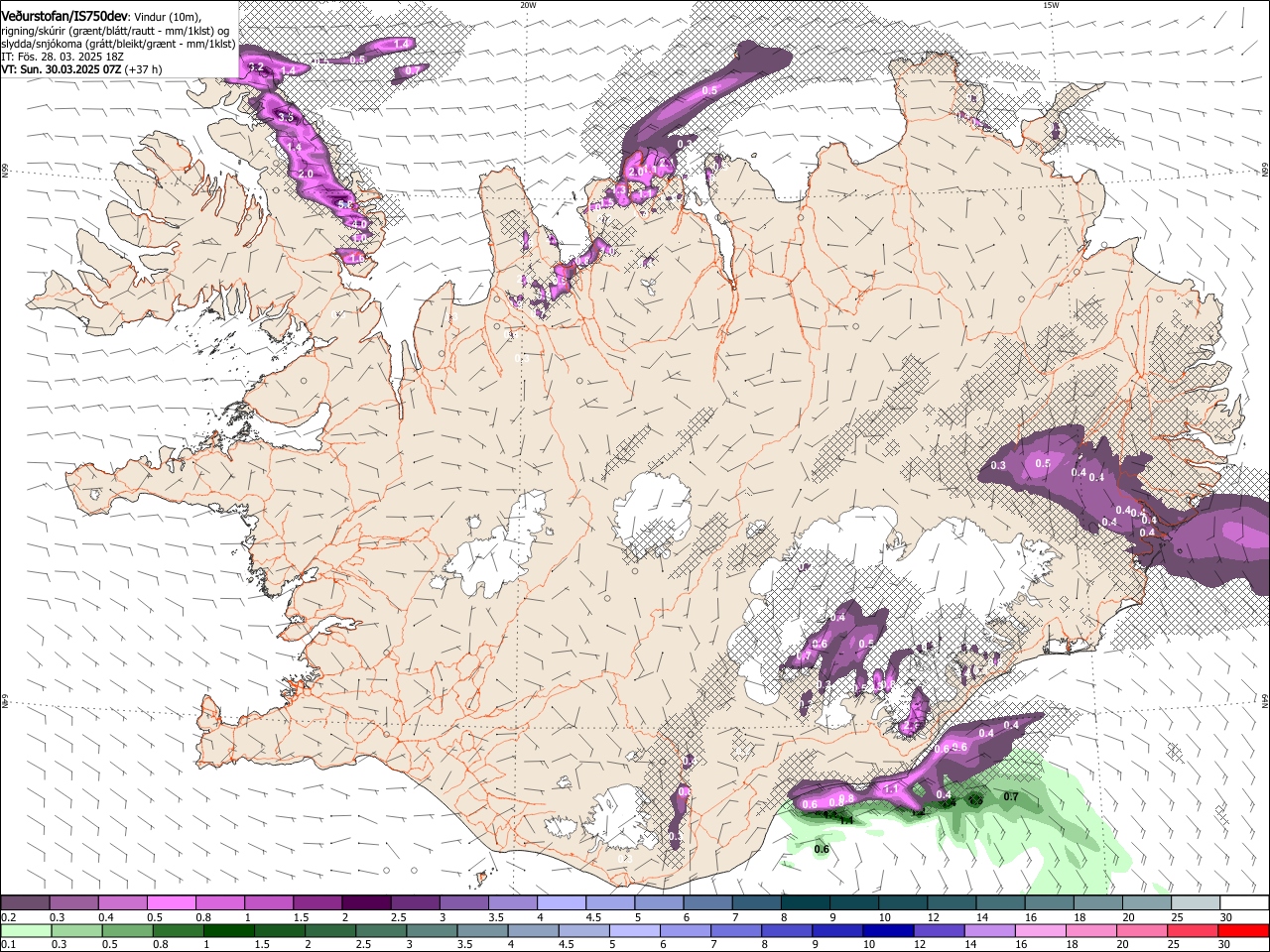1270x952 pixels.
Task: Select the top-row 0.2 dark mauve legend swatch
Action: (25, 902)
